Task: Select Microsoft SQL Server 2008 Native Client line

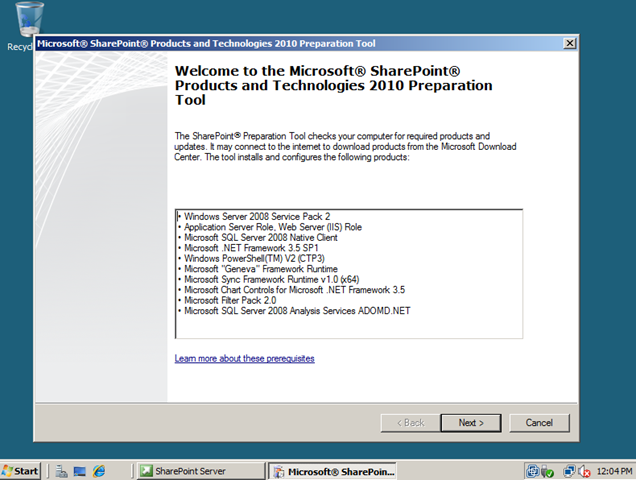Action: click(261, 238)
